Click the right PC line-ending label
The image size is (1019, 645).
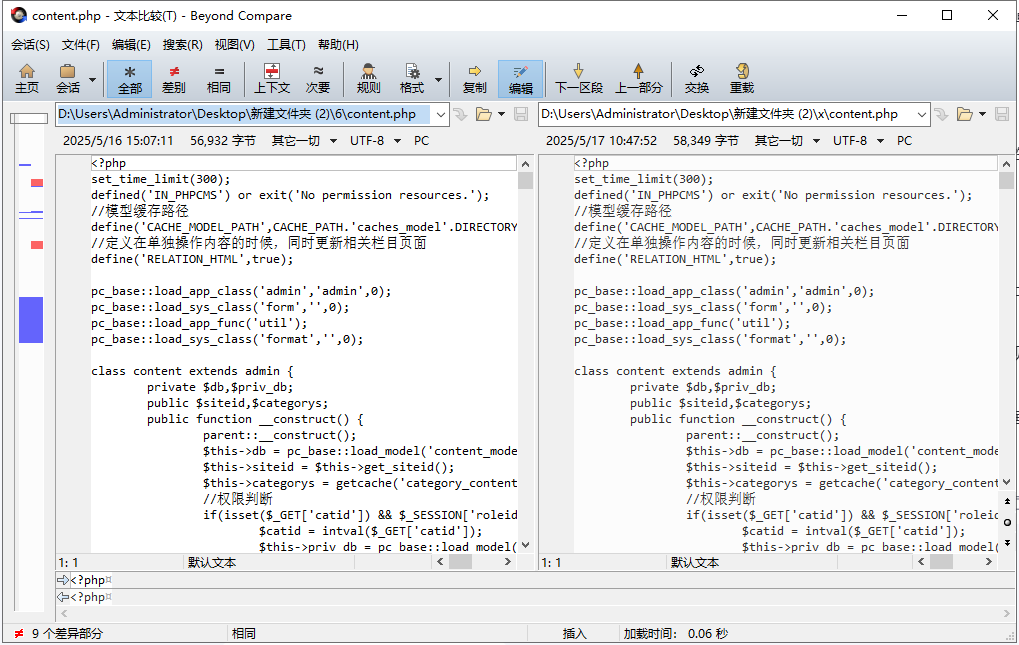click(904, 141)
